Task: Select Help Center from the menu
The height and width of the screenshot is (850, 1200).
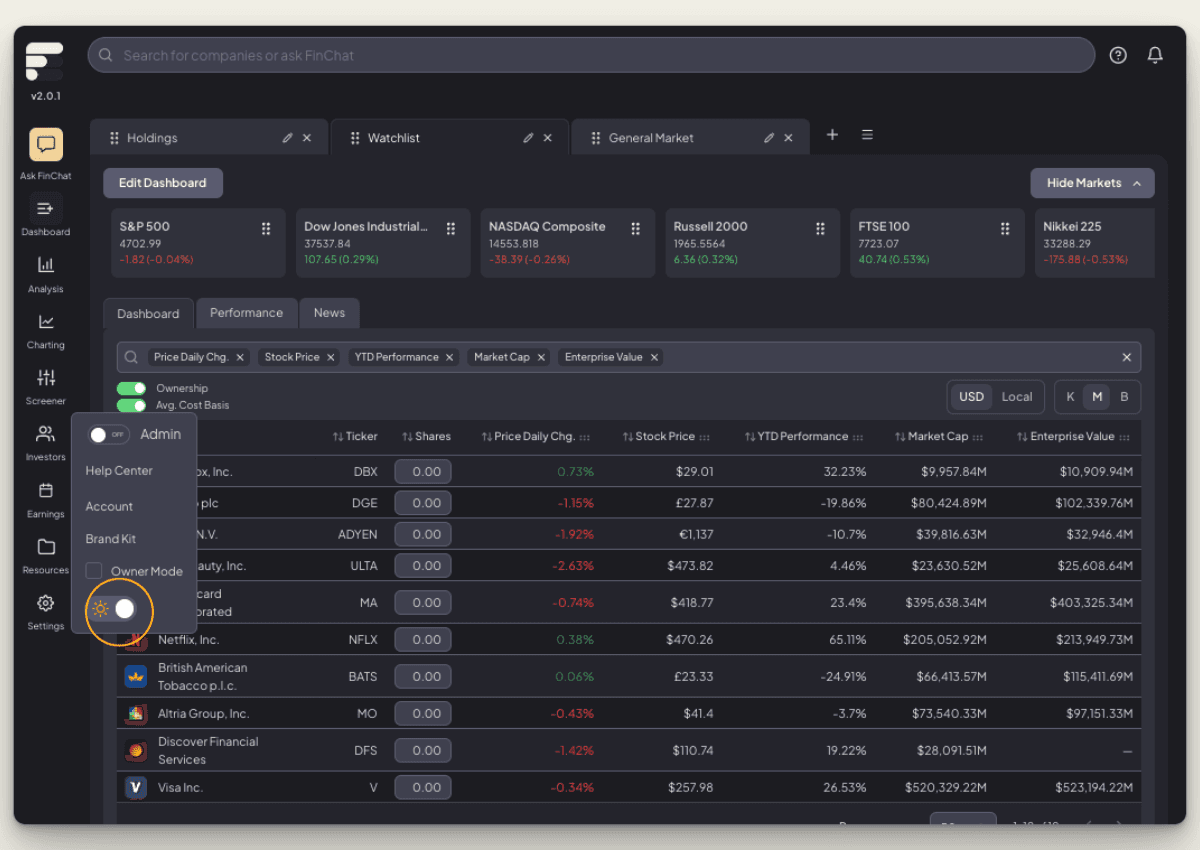Action: coord(119,471)
